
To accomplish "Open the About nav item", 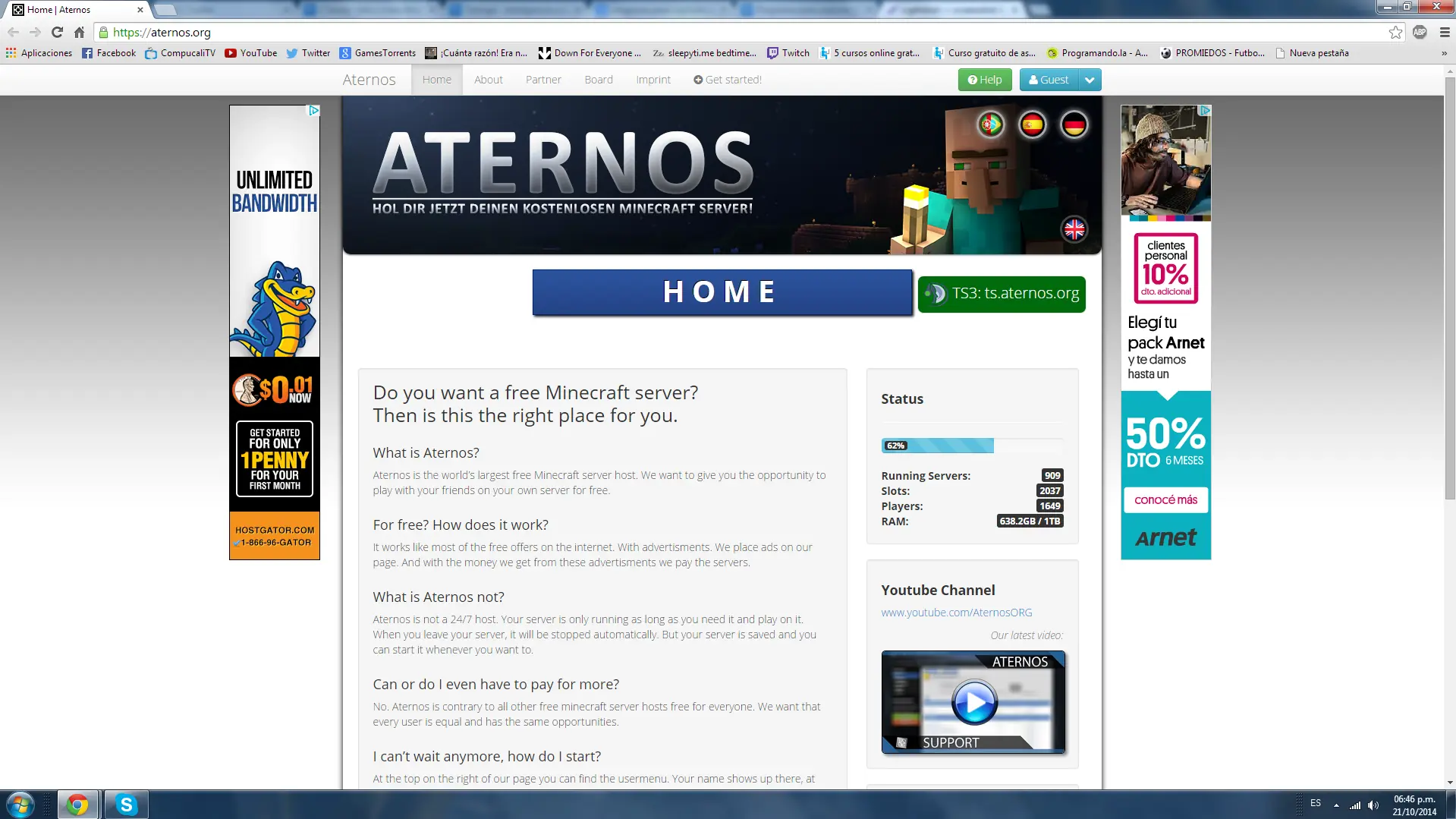I will tap(489, 80).
